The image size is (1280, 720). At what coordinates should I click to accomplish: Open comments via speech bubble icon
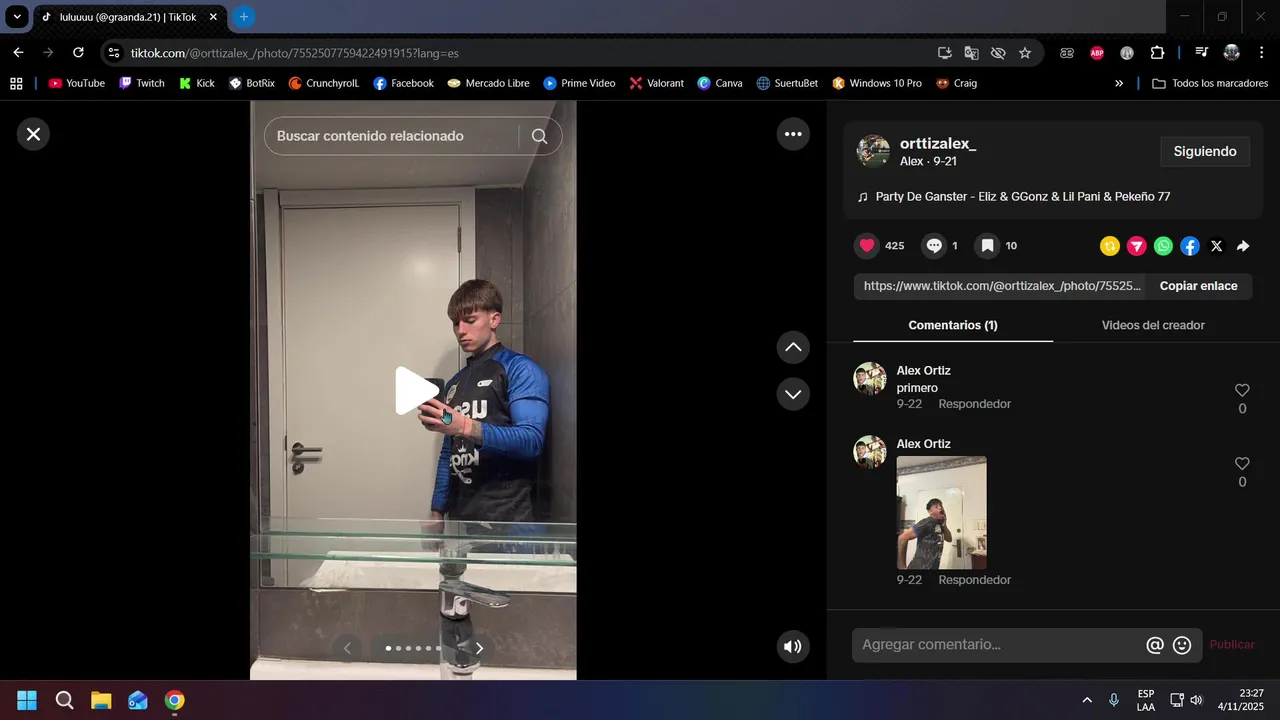pos(934,246)
